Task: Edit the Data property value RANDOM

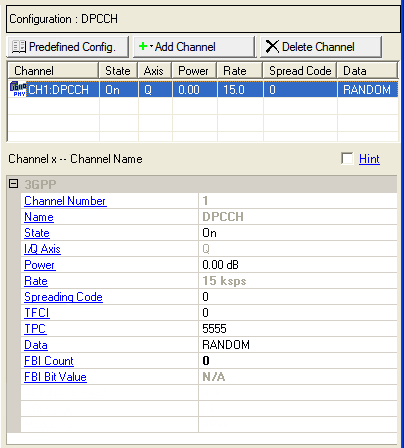Action: point(298,345)
